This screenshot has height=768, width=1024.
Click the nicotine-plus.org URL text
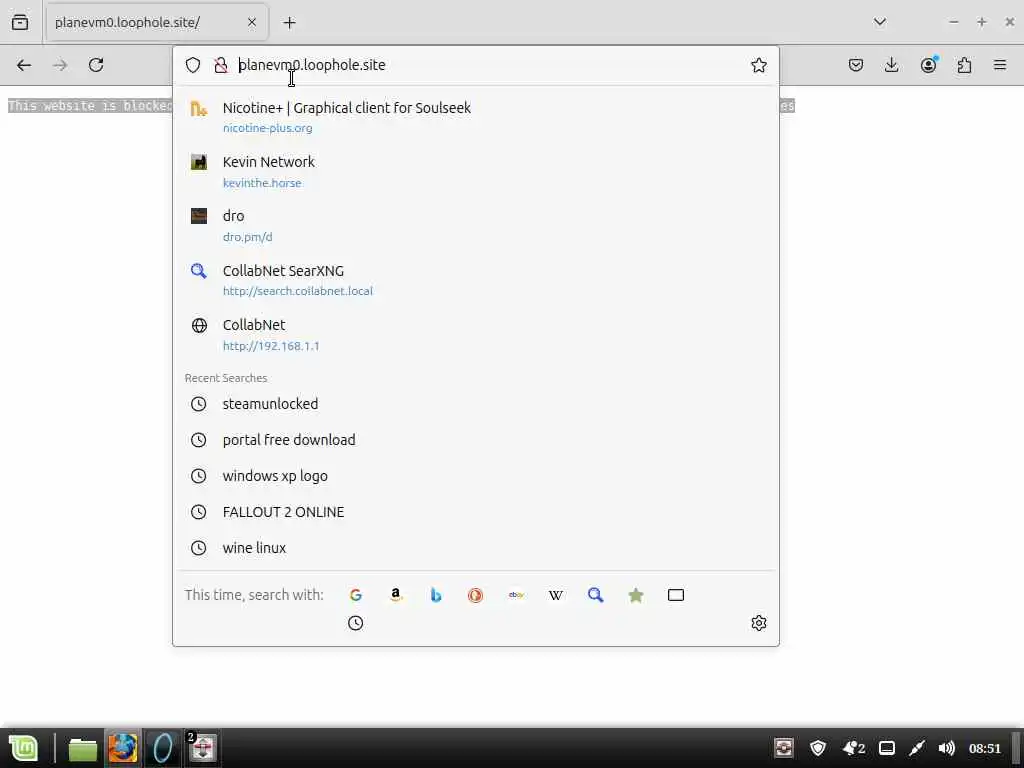(x=268, y=128)
